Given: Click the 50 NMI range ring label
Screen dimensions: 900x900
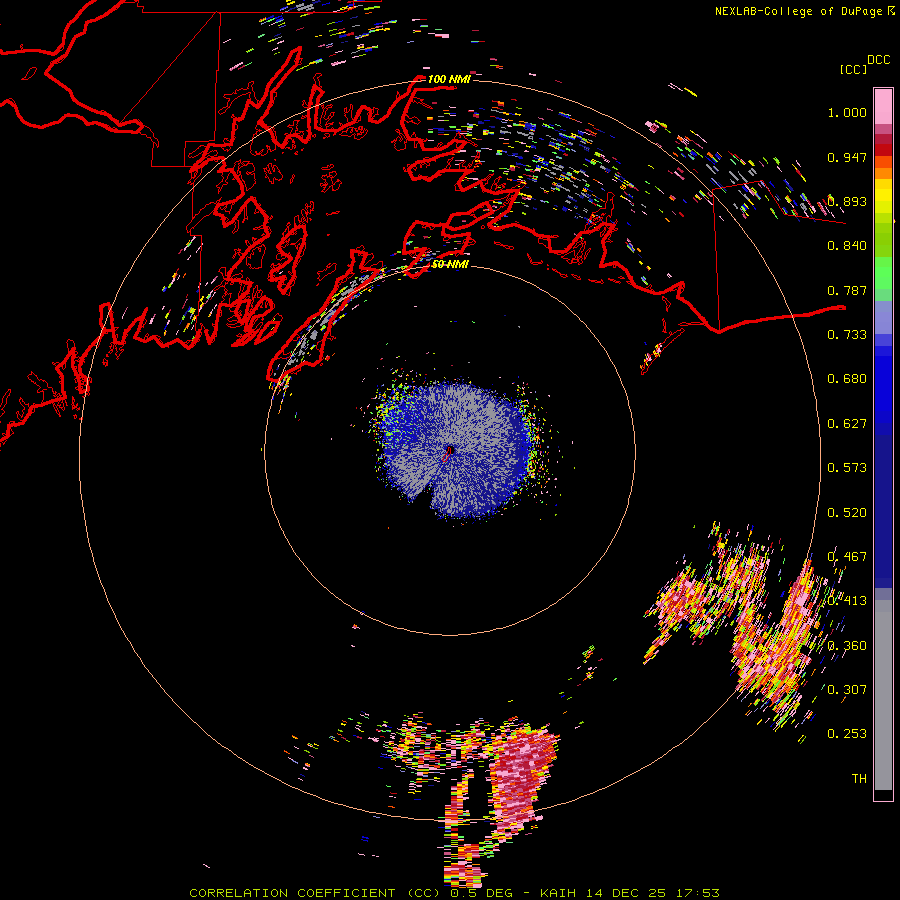Looking at the screenshot, I should [x=450, y=264].
